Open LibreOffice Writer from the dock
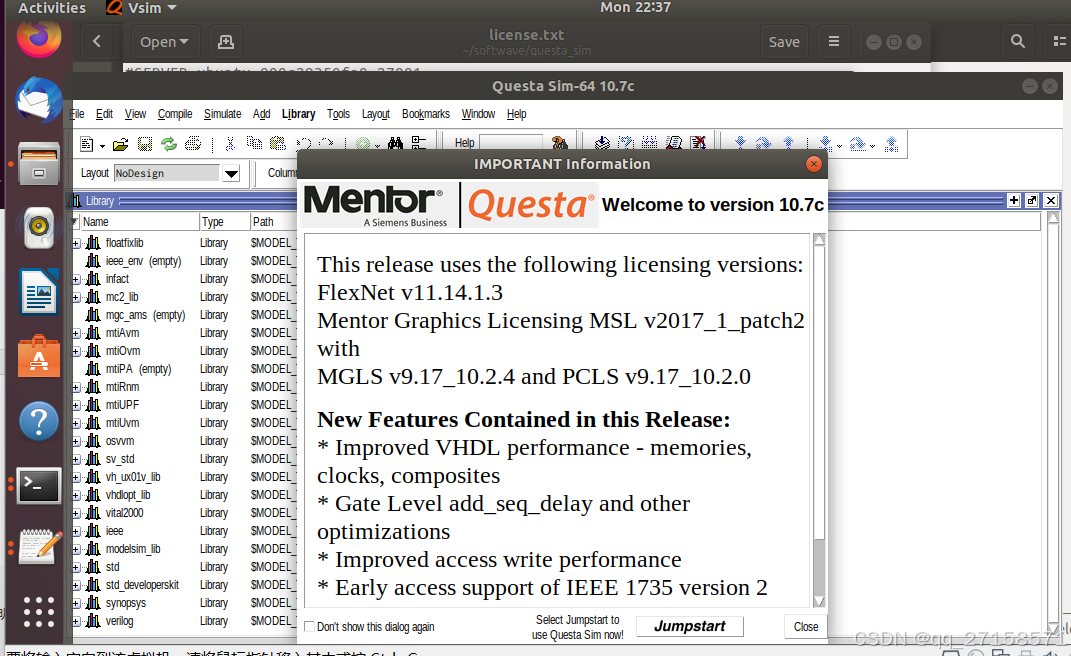The width and height of the screenshot is (1071, 656). coord(38,292)
